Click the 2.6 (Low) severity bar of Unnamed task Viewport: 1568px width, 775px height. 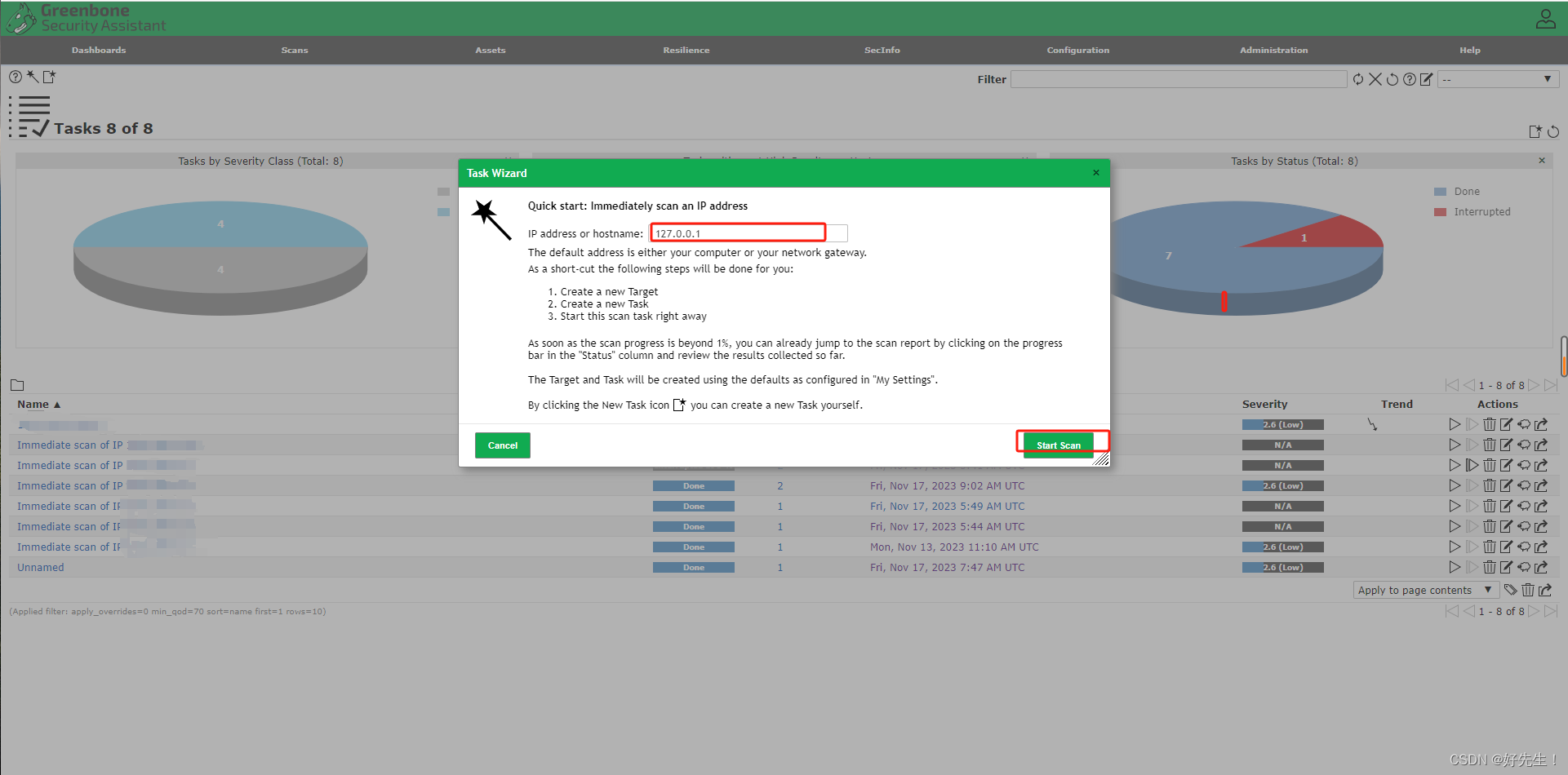[x=1283, y=567]
